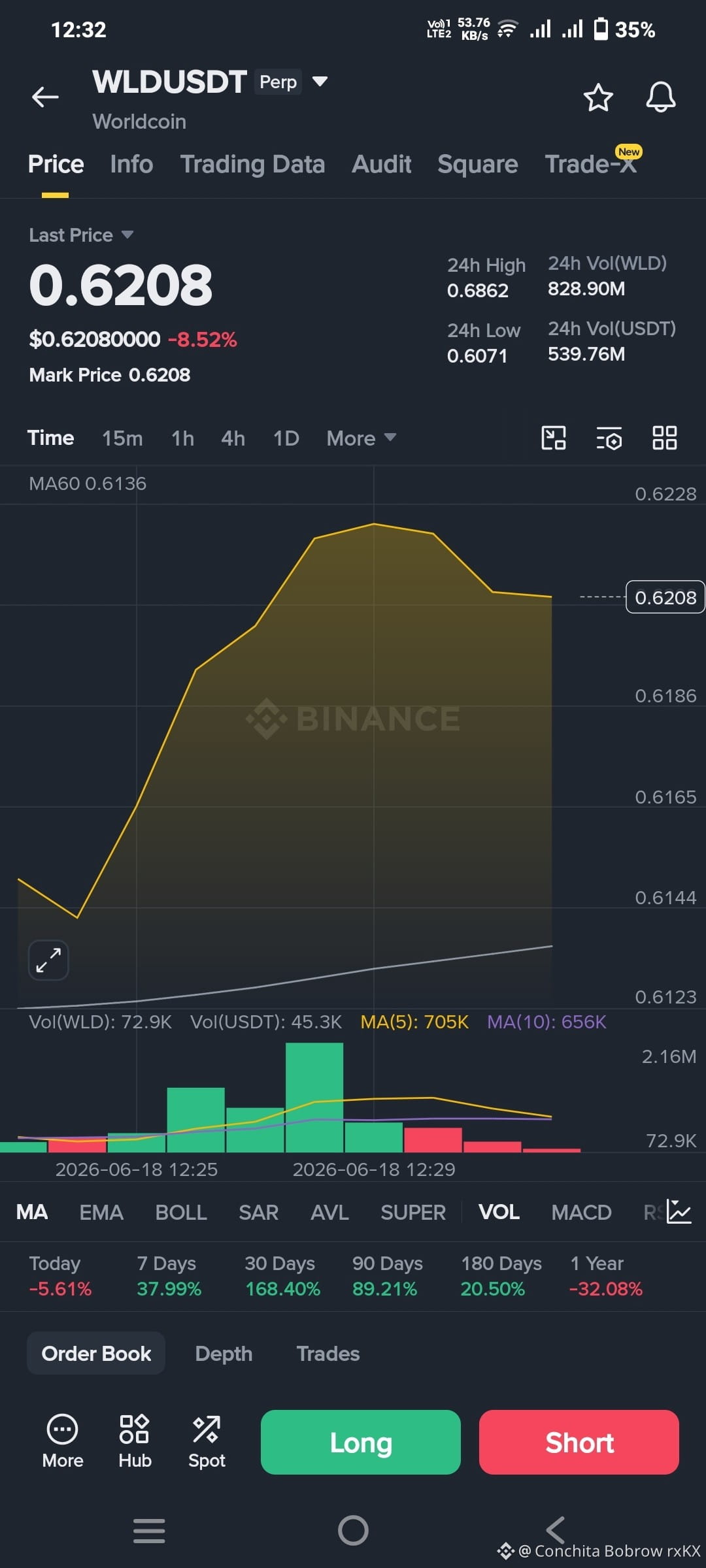Tap the 0.6208 current price marker
706x1568 pixels.
[x=665, y=597]
